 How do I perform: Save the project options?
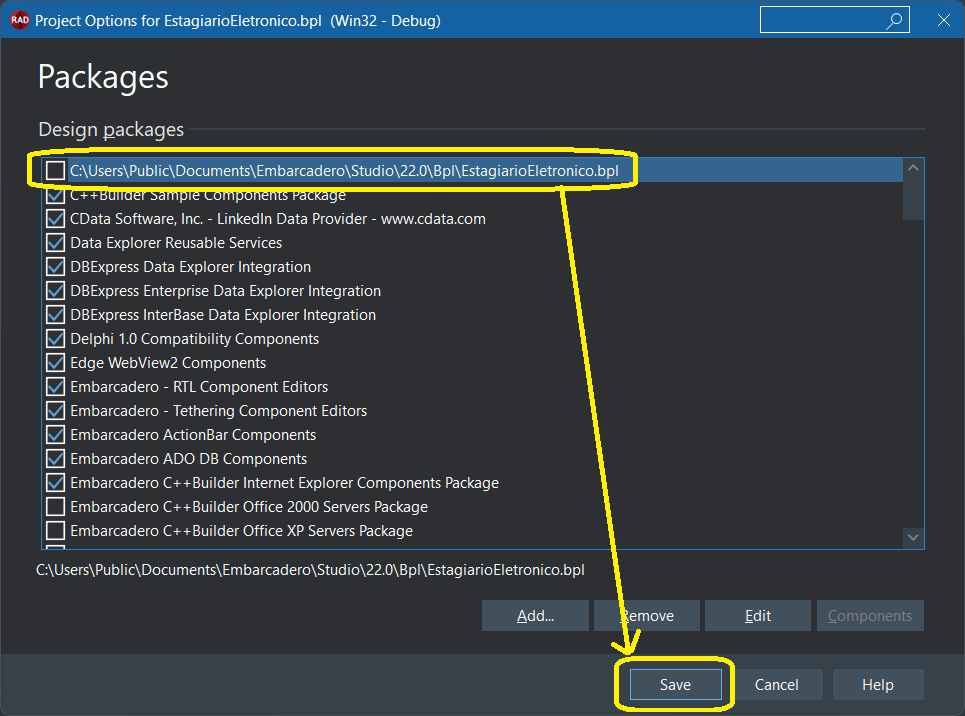pos(675,685)
